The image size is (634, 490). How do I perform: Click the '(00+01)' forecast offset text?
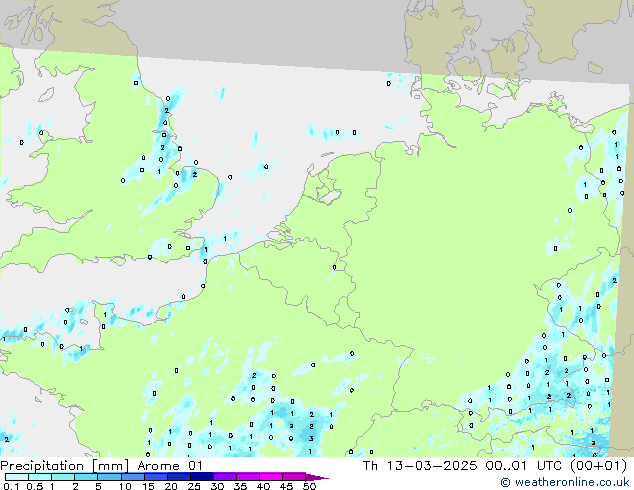coord(598,466)
